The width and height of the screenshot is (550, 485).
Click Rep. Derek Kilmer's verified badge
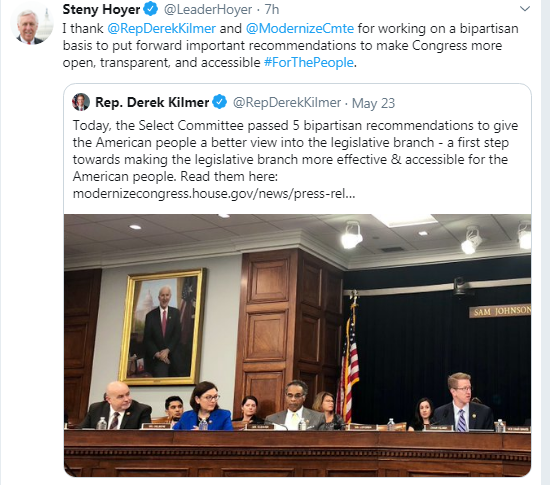[x=220, y=102]
